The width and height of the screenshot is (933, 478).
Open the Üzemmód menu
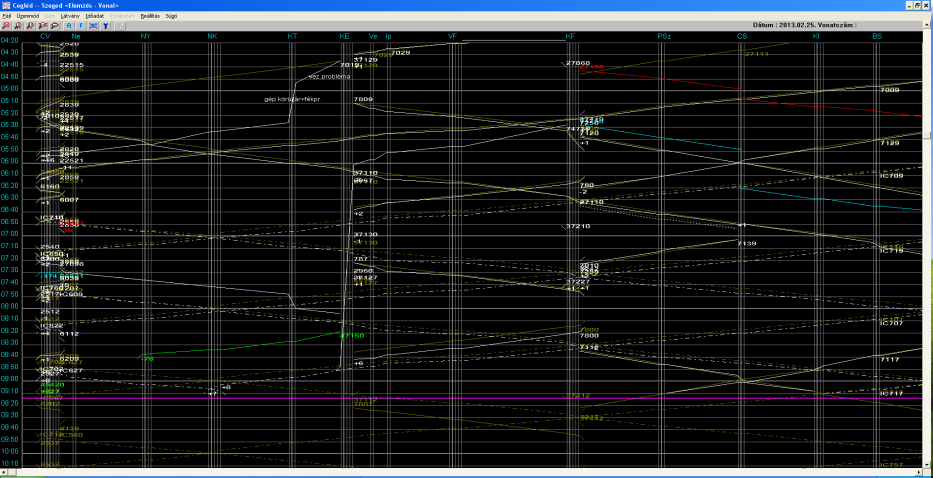pos(27,16)
